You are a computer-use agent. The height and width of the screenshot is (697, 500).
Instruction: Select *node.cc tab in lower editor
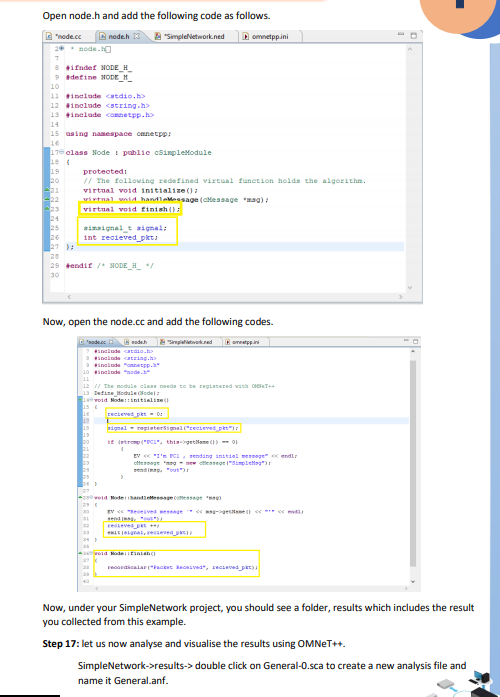tap(96, 342)
